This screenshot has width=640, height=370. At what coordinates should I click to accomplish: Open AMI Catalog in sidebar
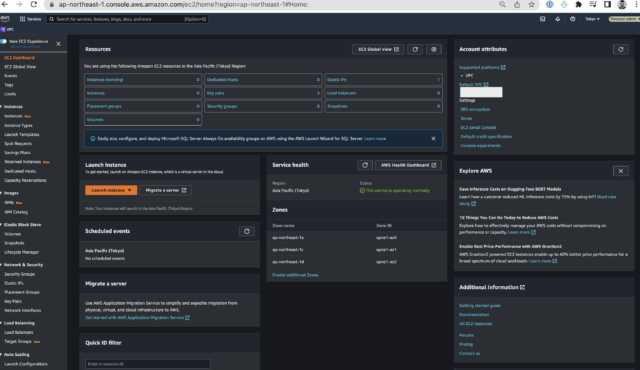point(16,212)
